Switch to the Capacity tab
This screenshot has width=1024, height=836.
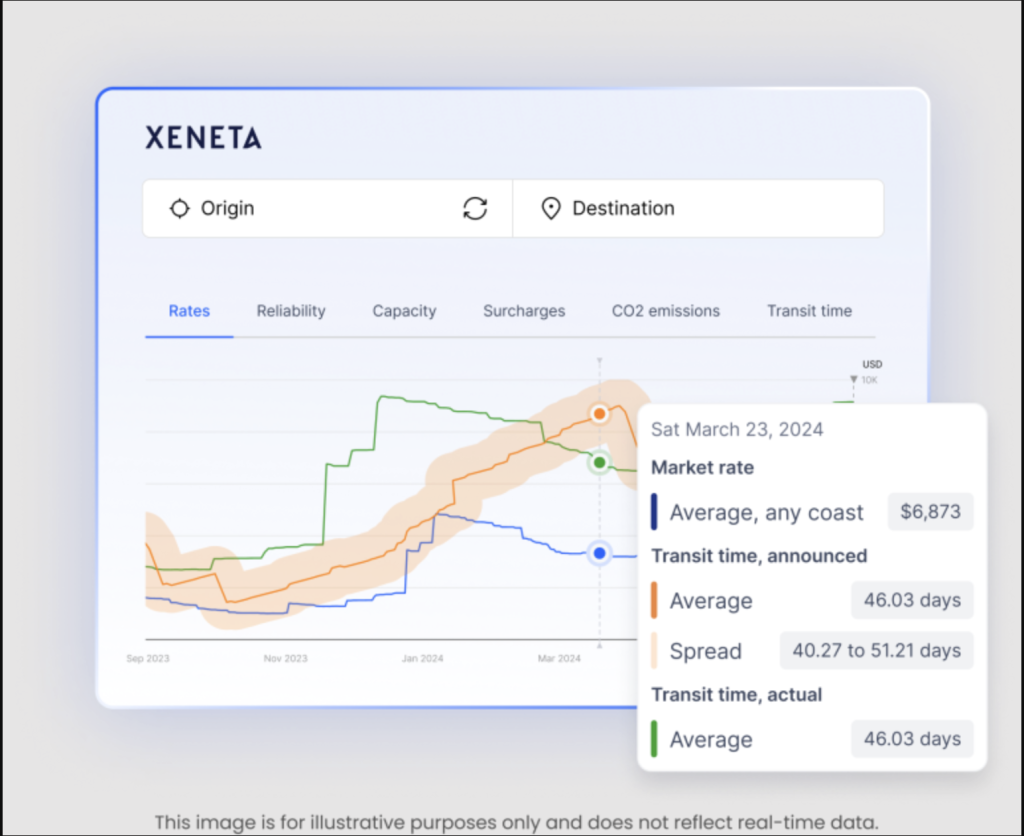404,311
